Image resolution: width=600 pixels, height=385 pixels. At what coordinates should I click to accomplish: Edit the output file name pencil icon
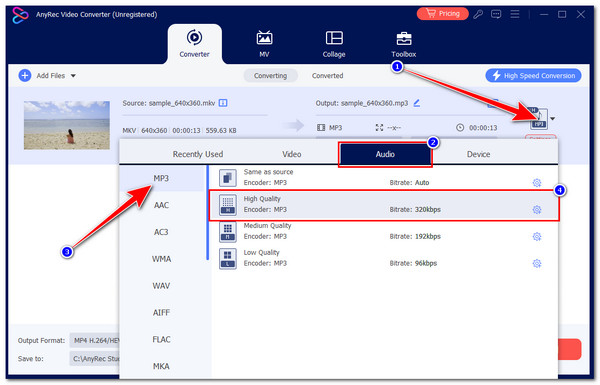[x=417, y=103]
